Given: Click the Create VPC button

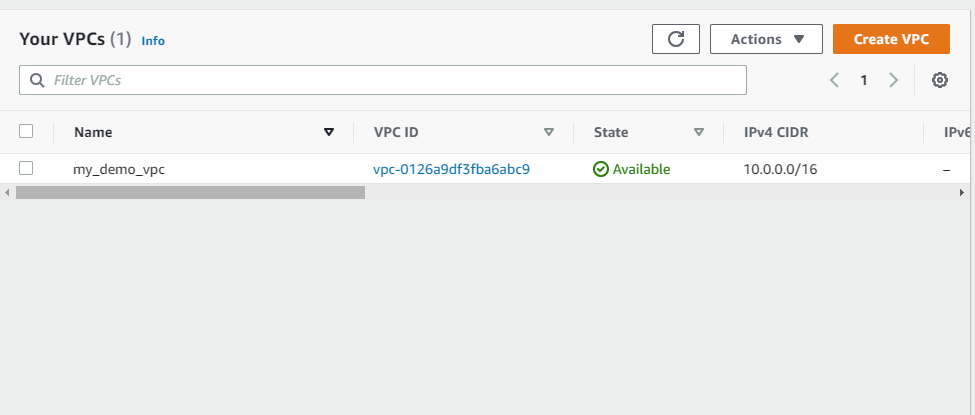Looking at the screenshot, I should (891, 39).
